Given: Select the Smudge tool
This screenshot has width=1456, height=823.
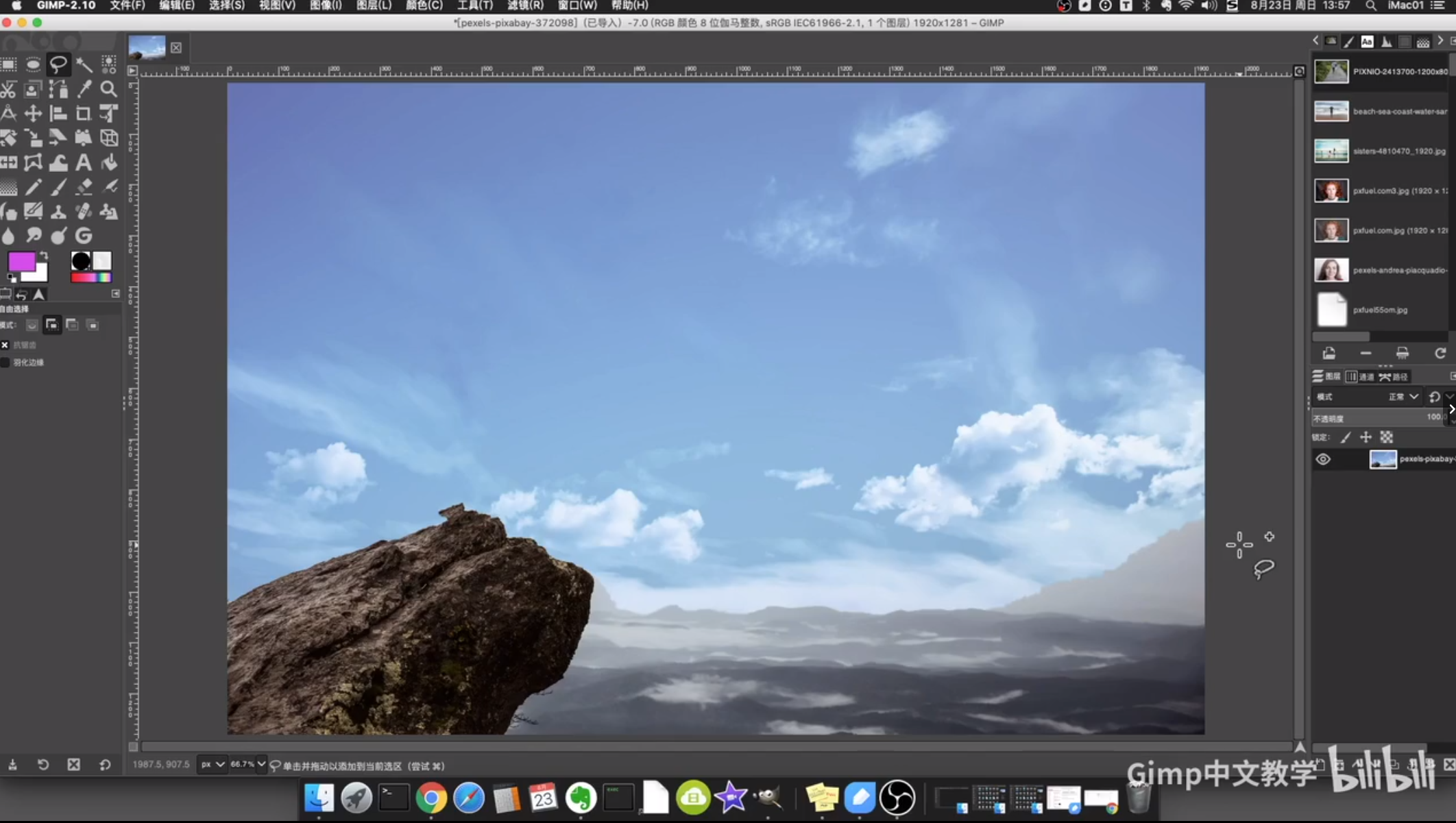Looking at the screenshot, I should point(33,236).
